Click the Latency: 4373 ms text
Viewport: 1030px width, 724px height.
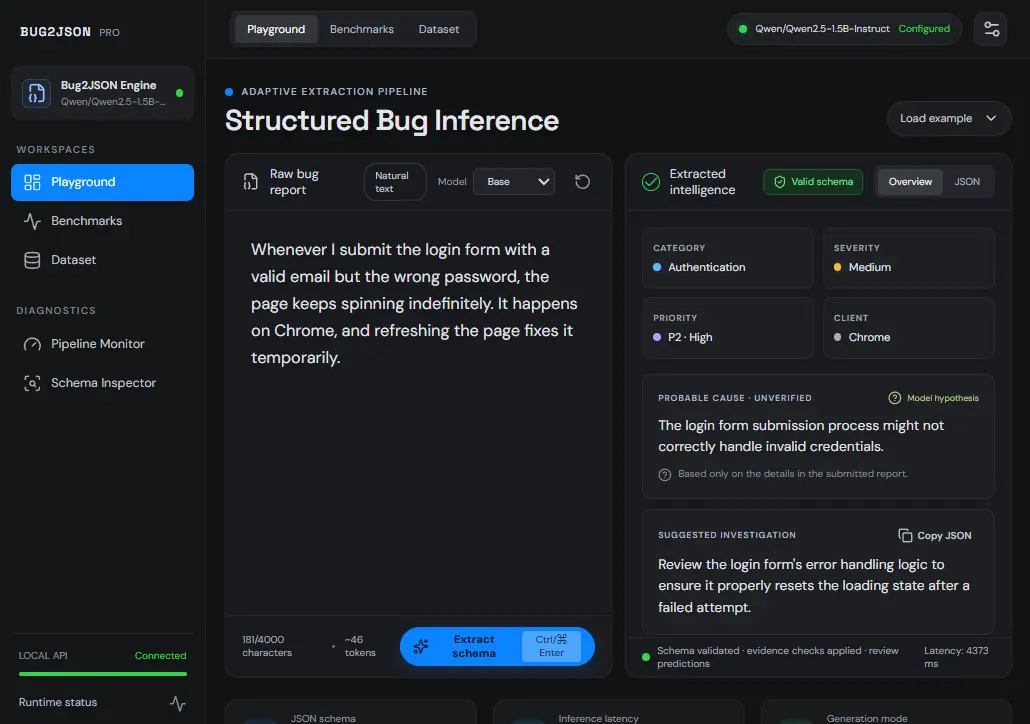(x=956, y=657)
